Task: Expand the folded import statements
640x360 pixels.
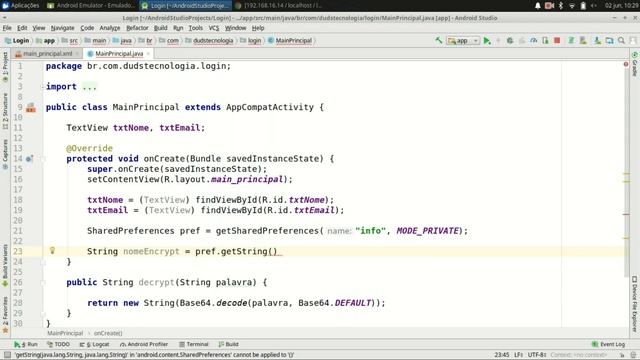Action: (89, 87)
